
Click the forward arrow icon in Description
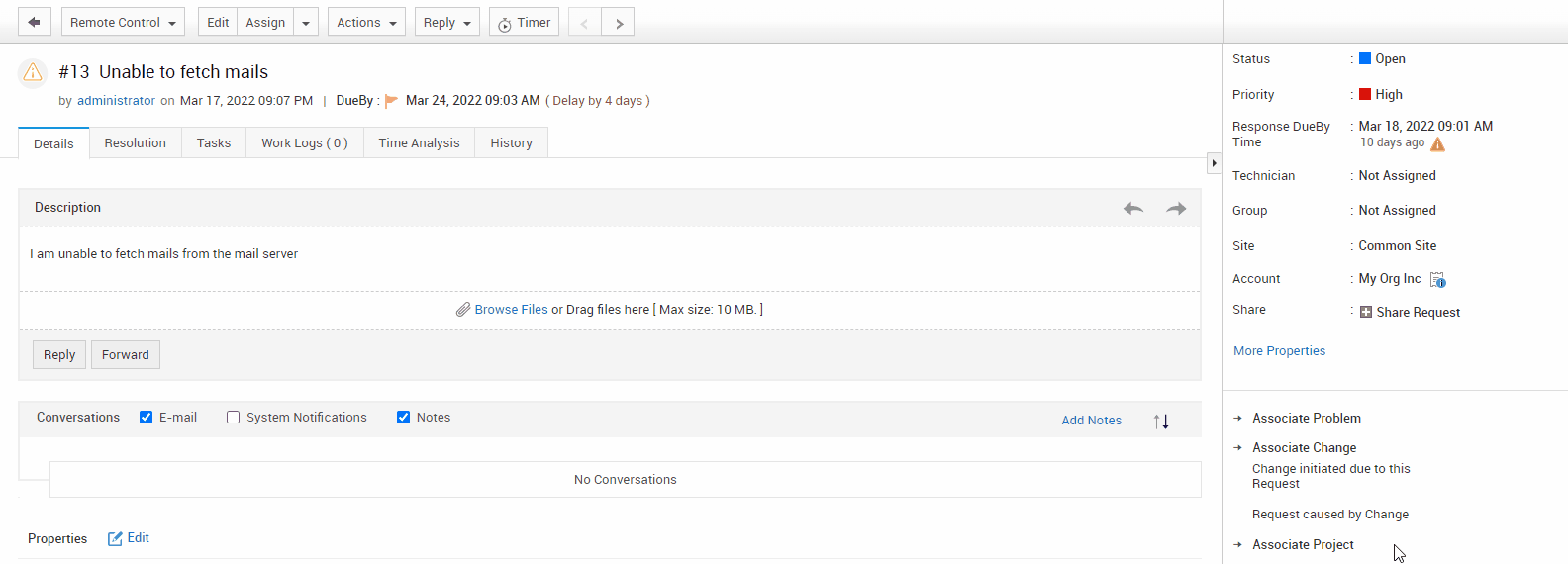pyautogui.click(x=1176, y=208)
